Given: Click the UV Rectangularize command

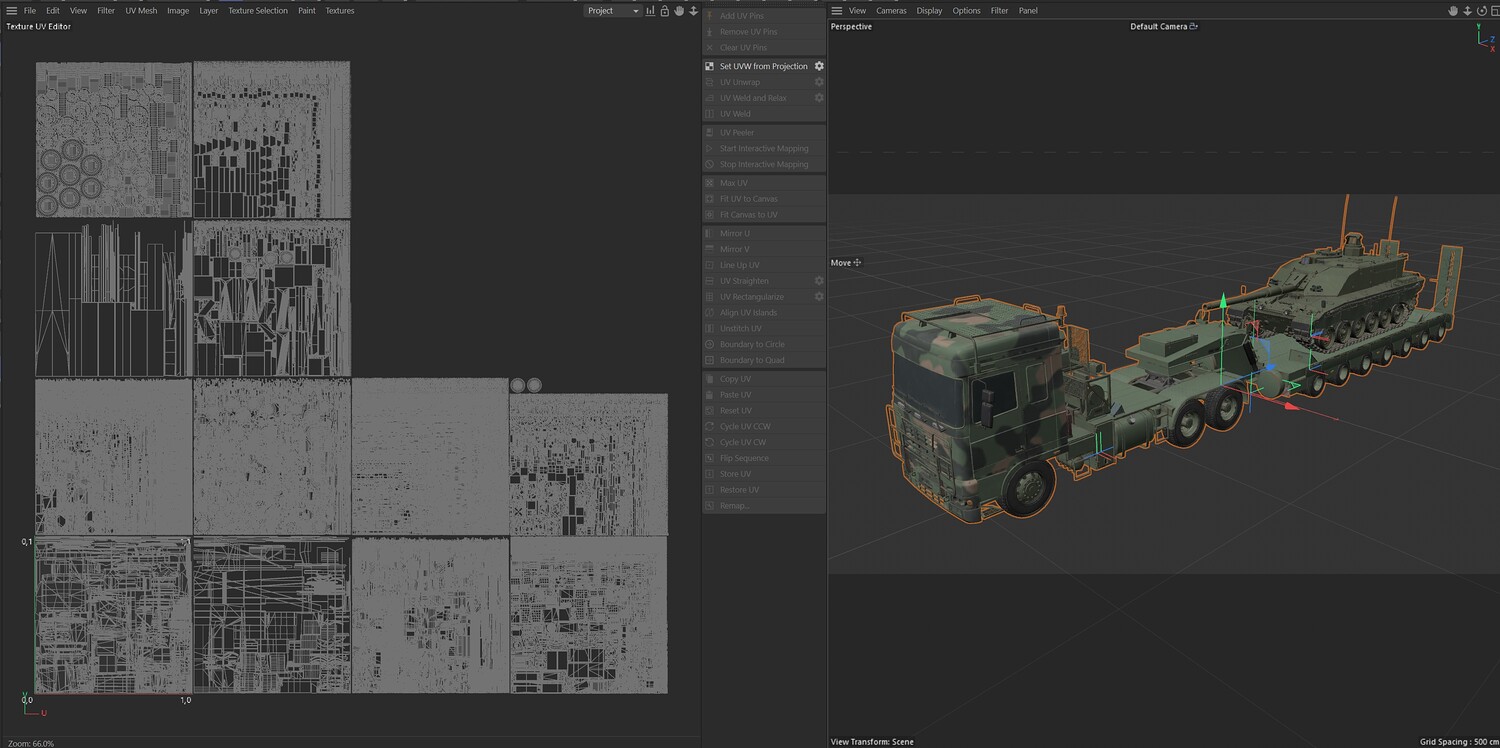Looking at the screenshot, I should pos(764,297).
